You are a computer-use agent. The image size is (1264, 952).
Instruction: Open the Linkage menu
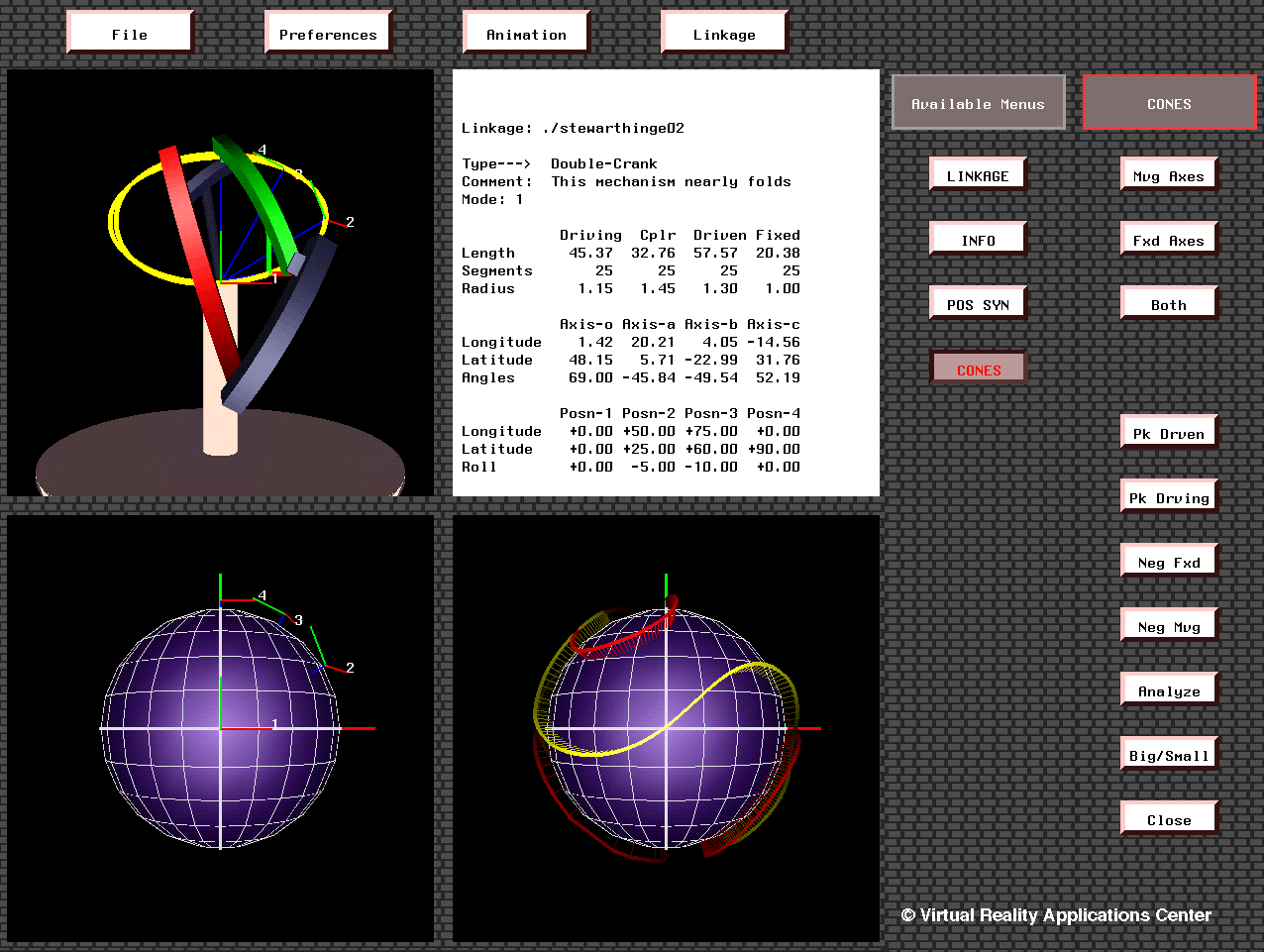(x=724, y=34)
